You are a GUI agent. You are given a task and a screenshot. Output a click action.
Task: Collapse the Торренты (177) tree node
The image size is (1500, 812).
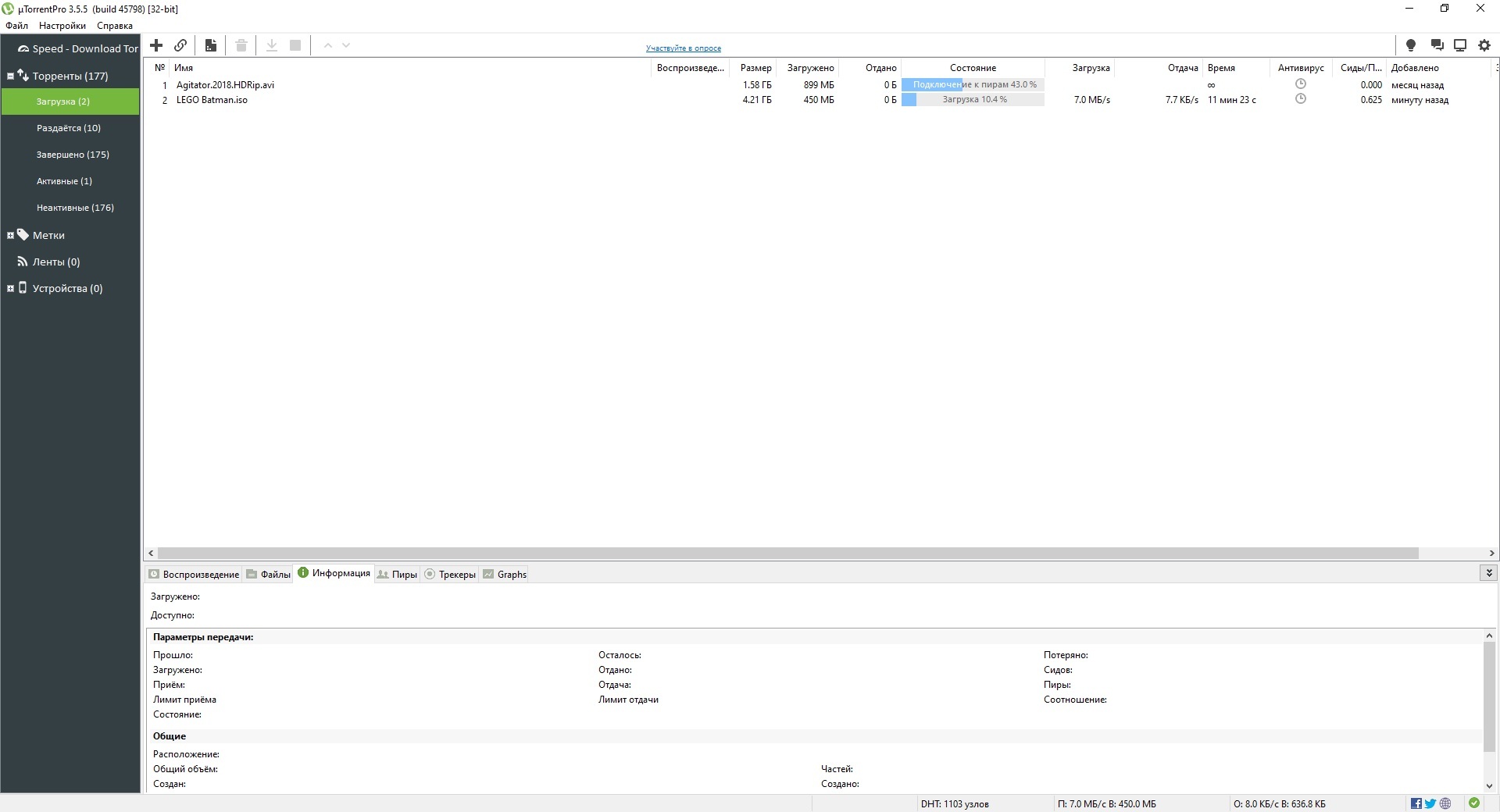coord(10,76)
